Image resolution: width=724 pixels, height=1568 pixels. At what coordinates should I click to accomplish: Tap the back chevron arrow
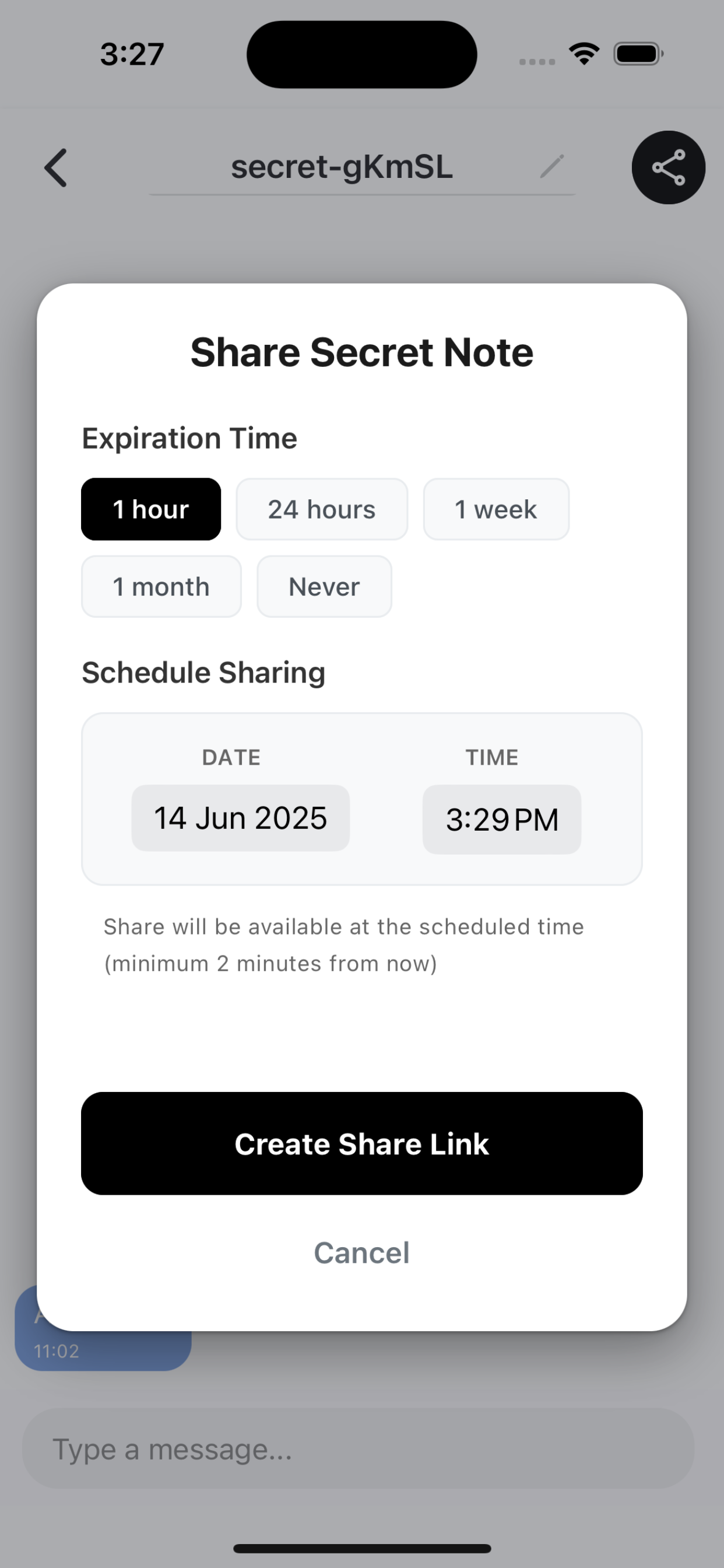55,167
